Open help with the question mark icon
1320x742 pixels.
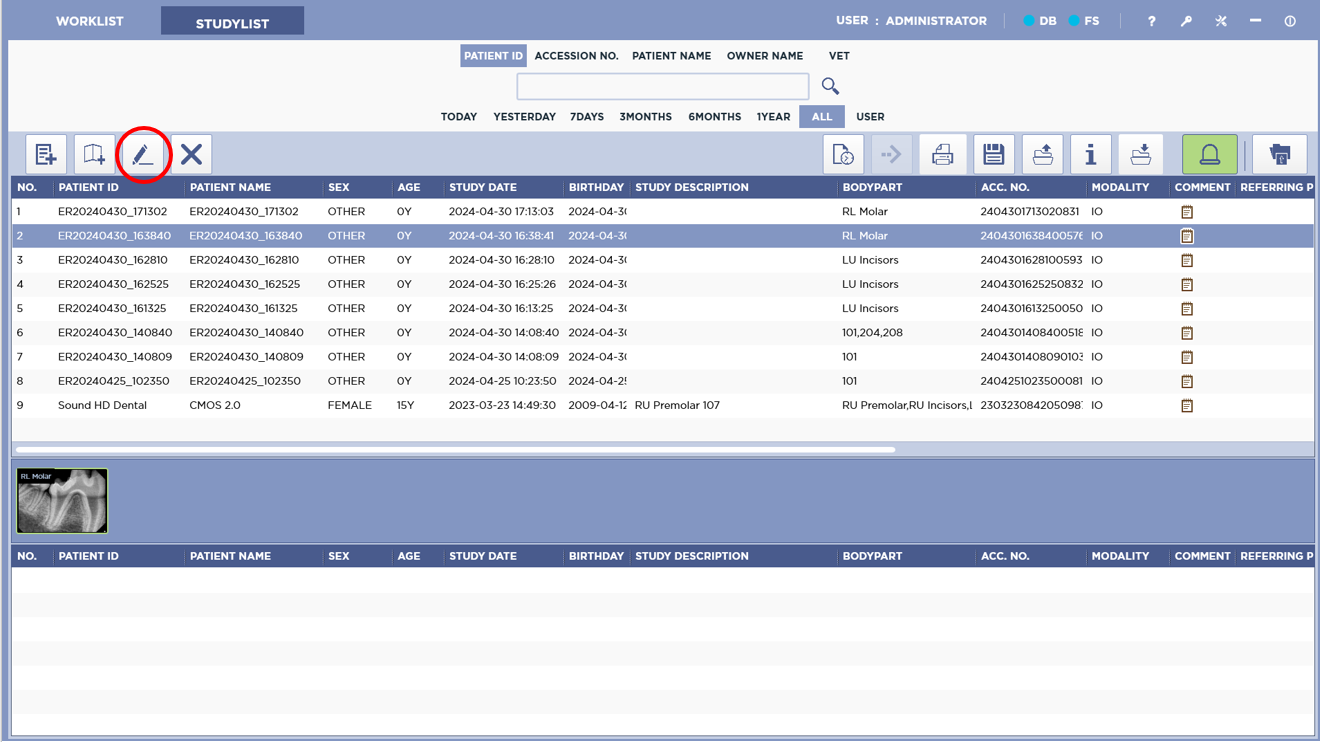point(1151,21)
